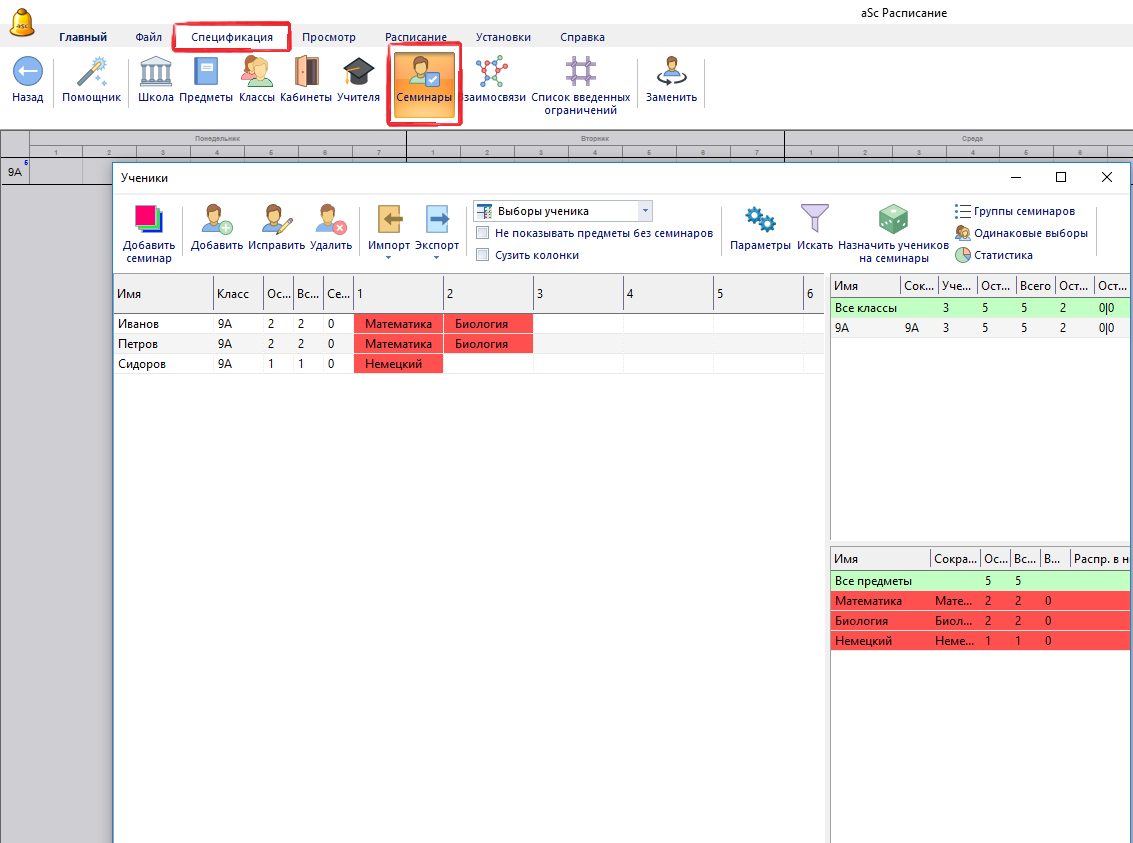The height and width of the screenshot is (843, 1133).
Task: Click the Назад back arrow icon
Action: tap(27, 73)
